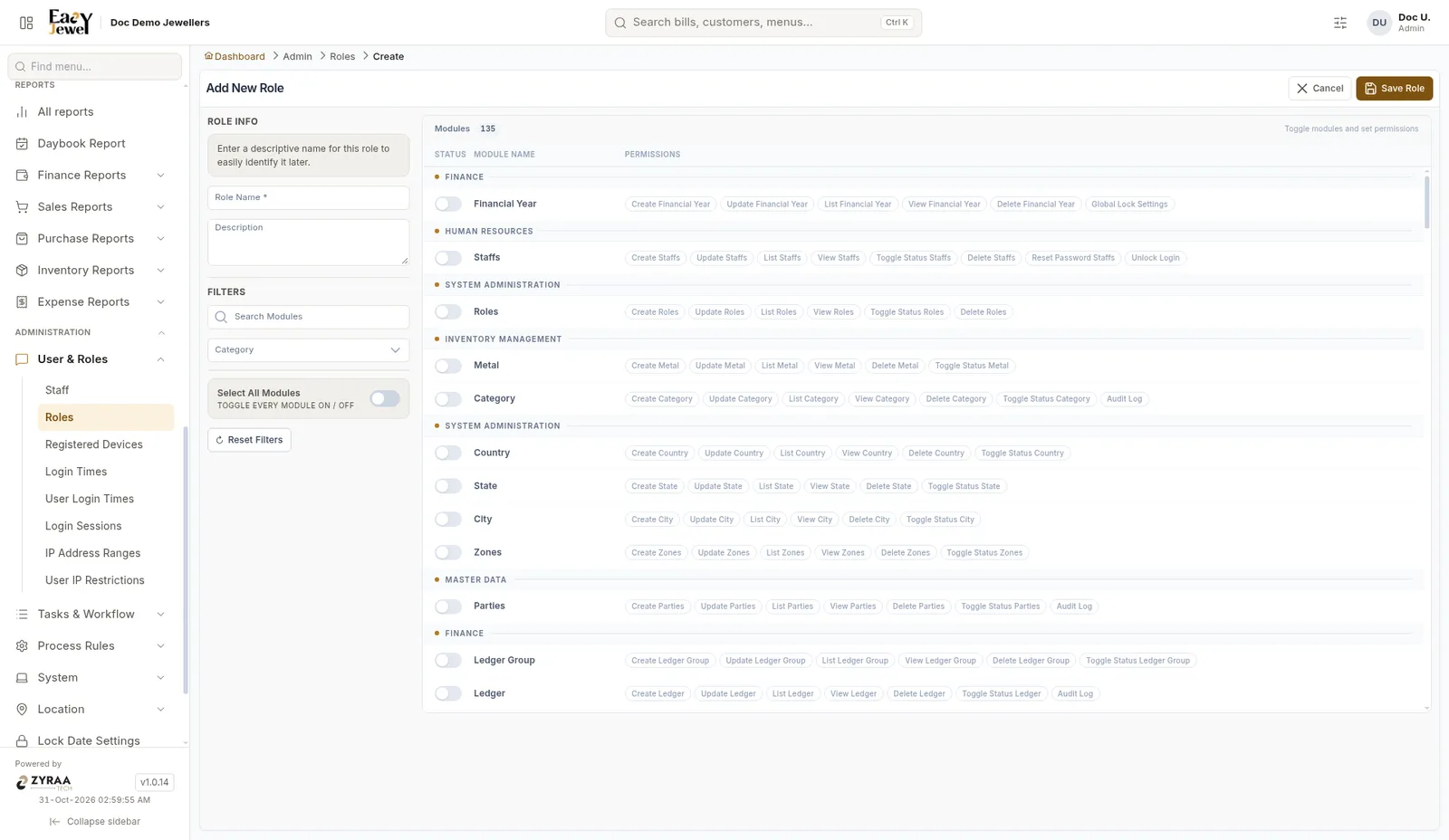The width and height of the screenshot is (1449, 840).
Task: Click the DU user avatar
Action: [x=1379, y=23]
